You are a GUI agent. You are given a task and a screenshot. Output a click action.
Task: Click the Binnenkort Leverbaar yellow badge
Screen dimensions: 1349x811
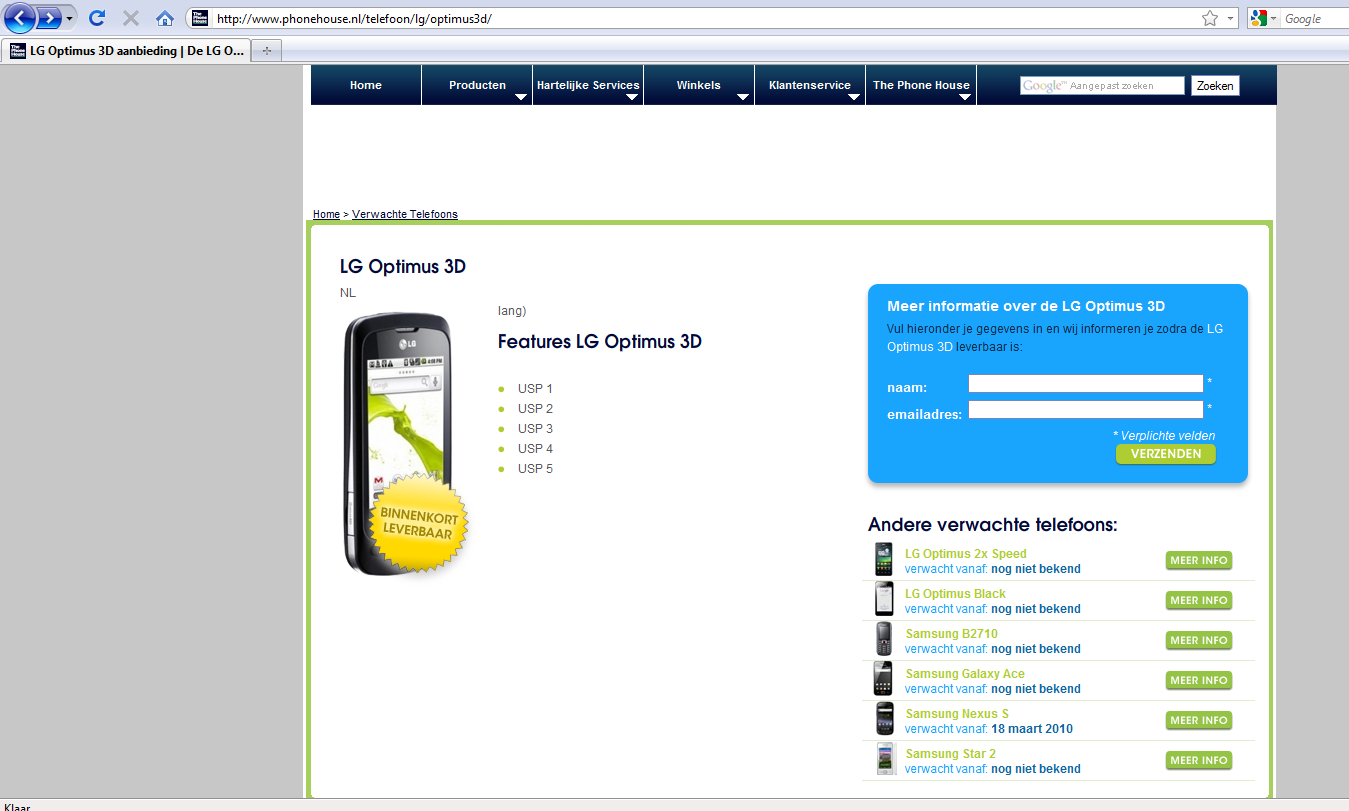(419, 525)
